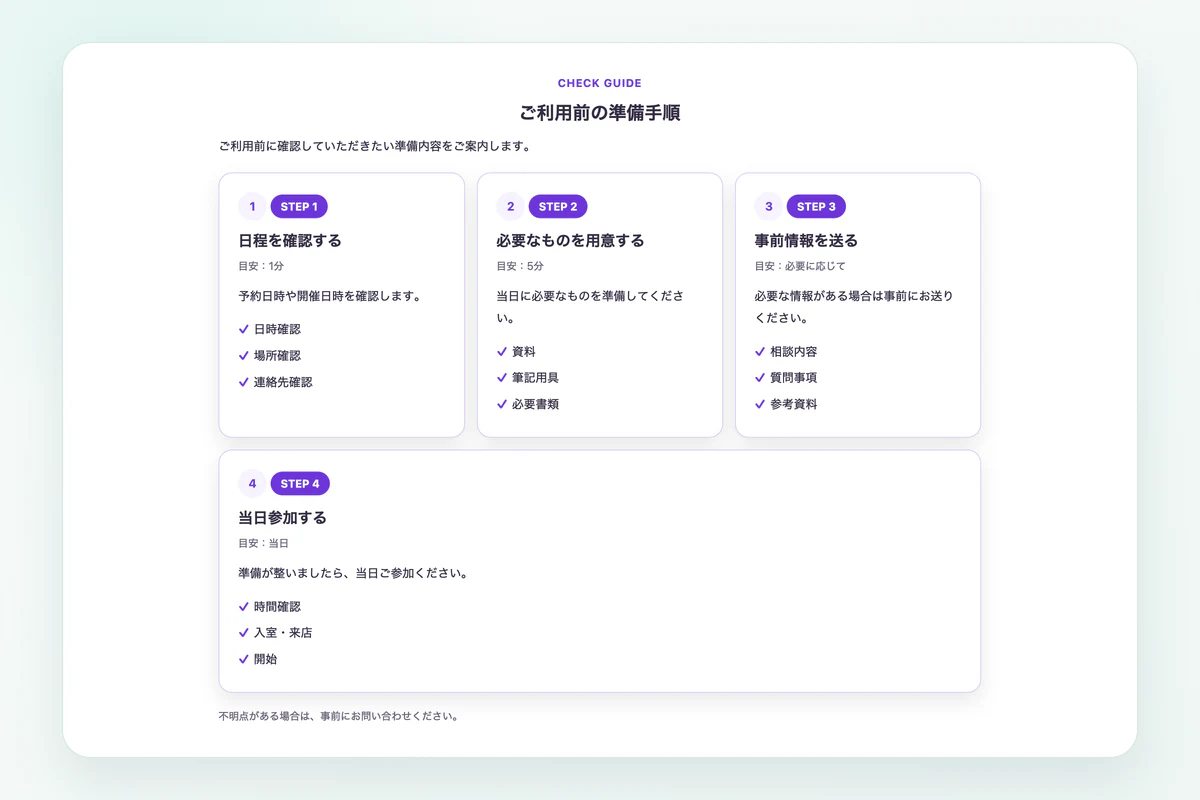Click the checkmark beside 参考資料
1200x800 pixels.
coord(760,404)
